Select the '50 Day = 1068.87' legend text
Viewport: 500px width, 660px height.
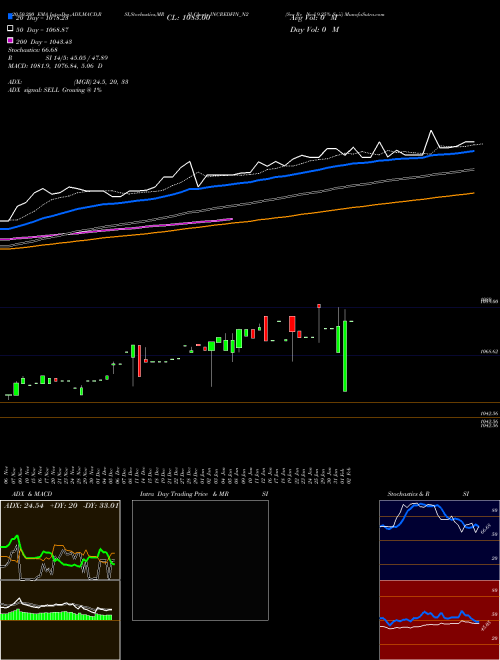click(42, 30)
